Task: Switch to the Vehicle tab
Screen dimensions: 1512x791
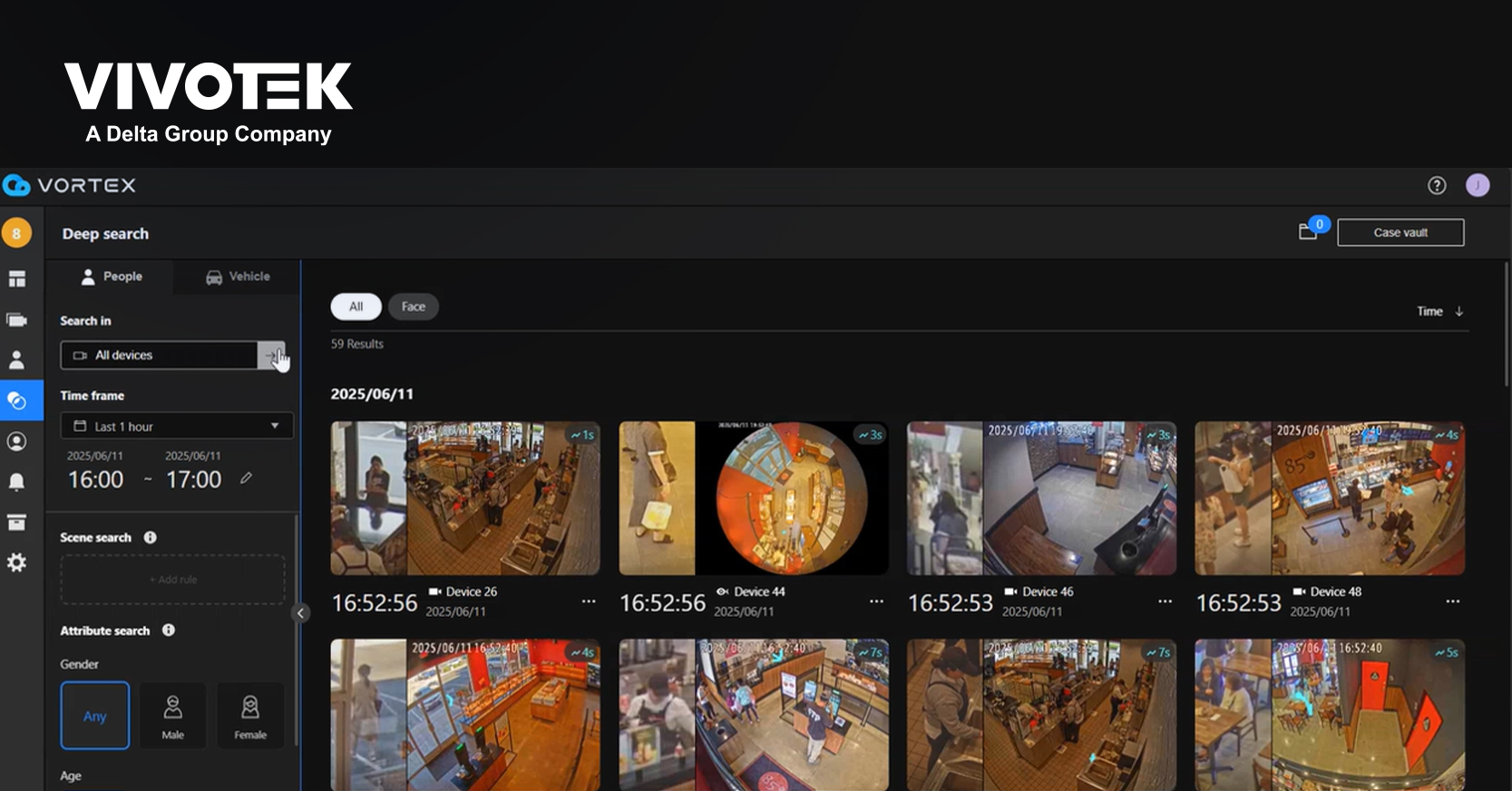Action: pyautogui.click(x=238, y=277)
